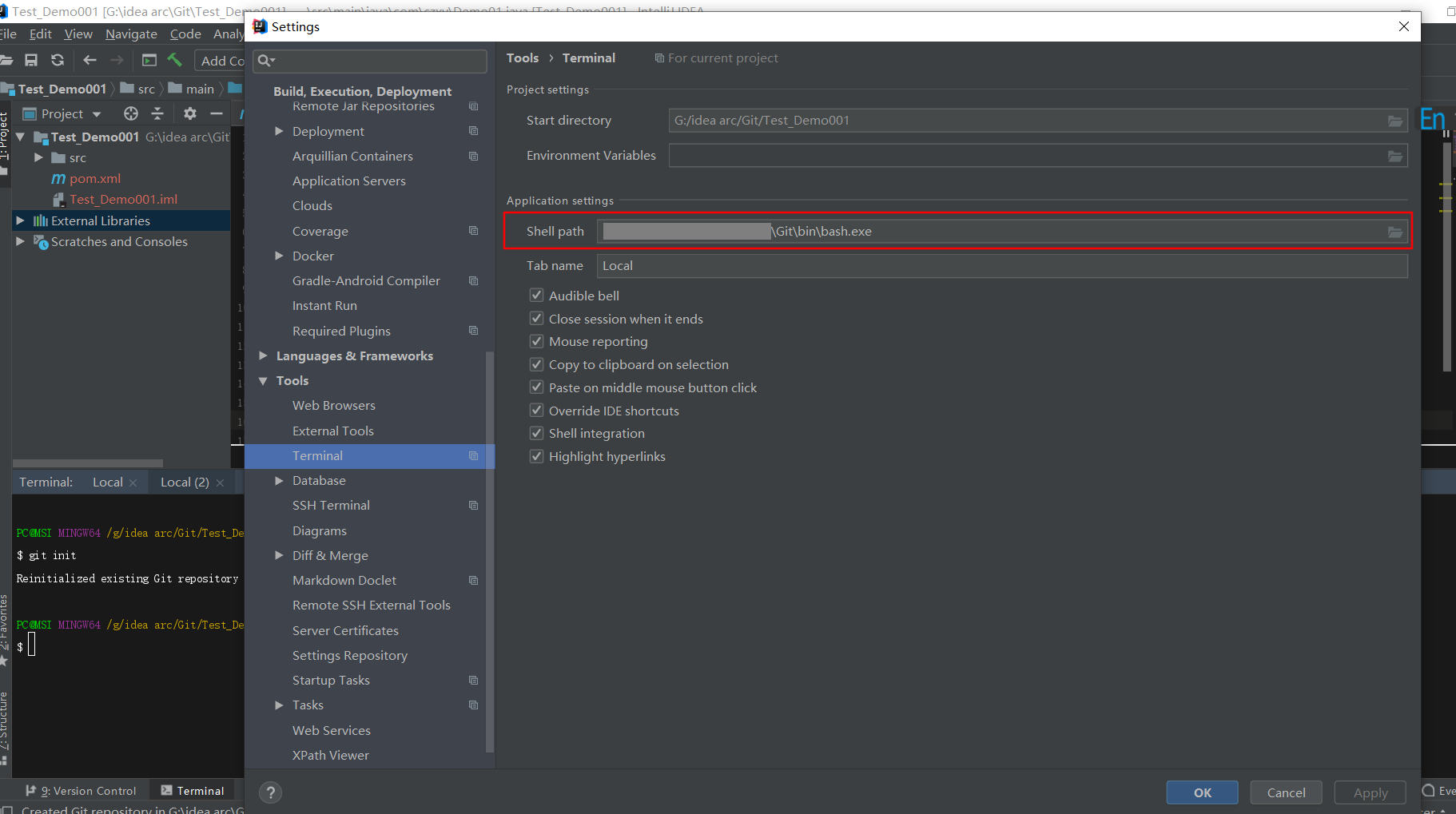Click the Tab name input field
This screenshot has height=814, width=1456.
click(1002, 266)
